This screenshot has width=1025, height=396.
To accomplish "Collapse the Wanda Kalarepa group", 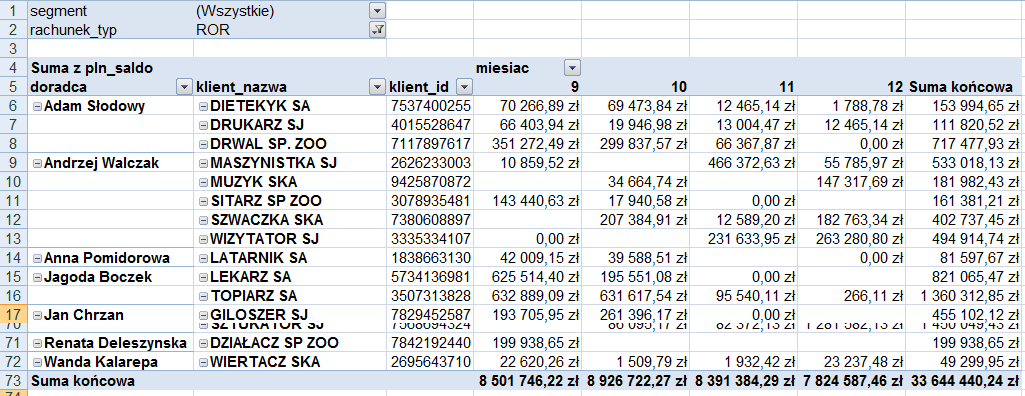I will 37,361.
